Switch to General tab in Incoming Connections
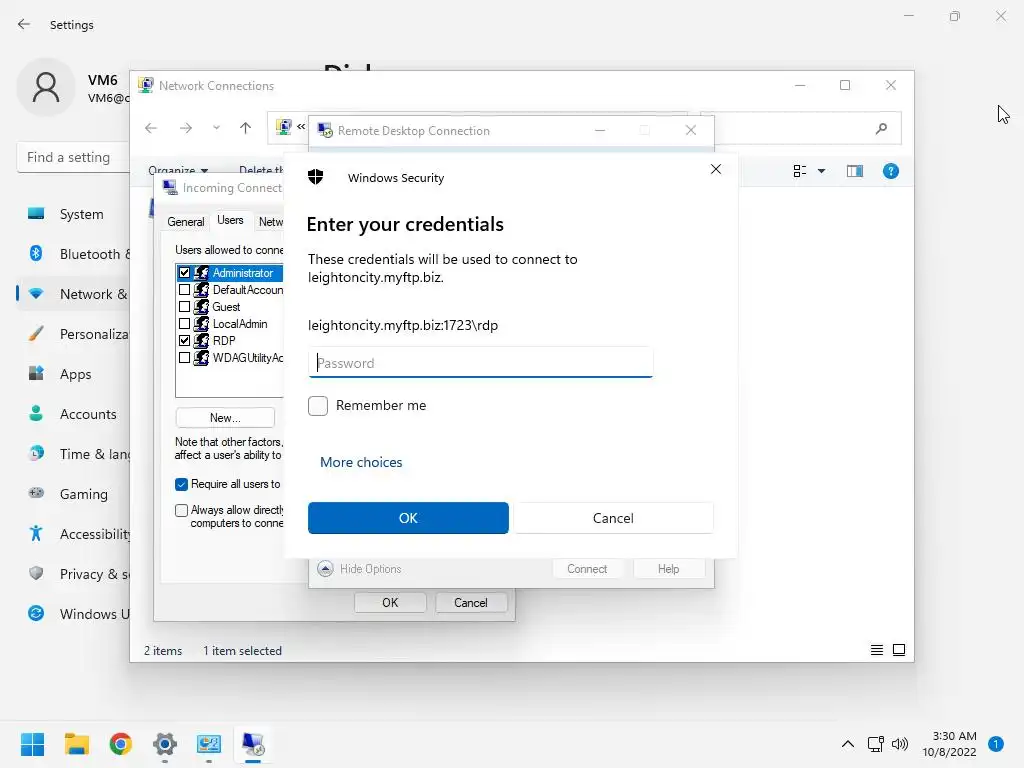The width and height of the screenshot is (1024, 768). 185,222
